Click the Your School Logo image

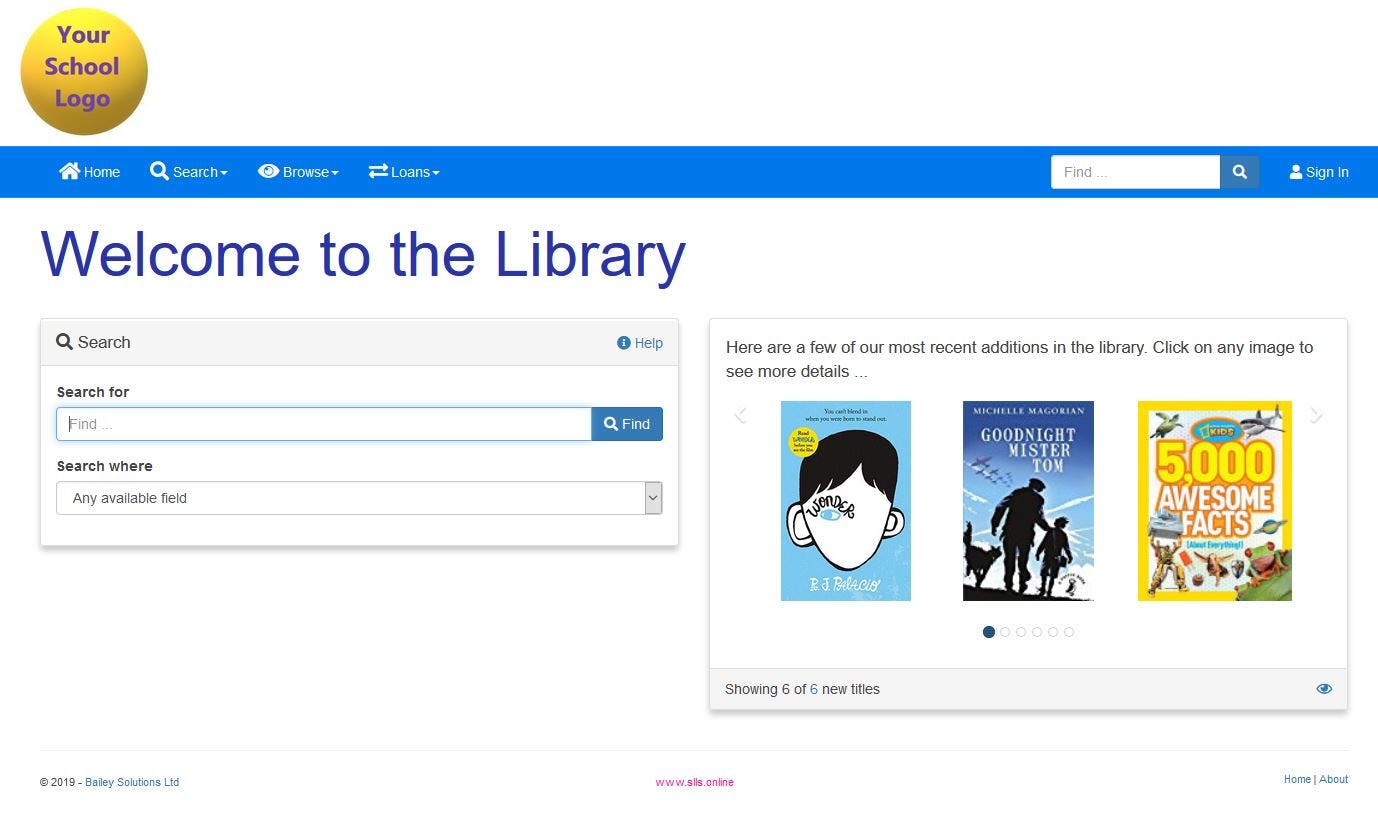(x=84, y=71)
